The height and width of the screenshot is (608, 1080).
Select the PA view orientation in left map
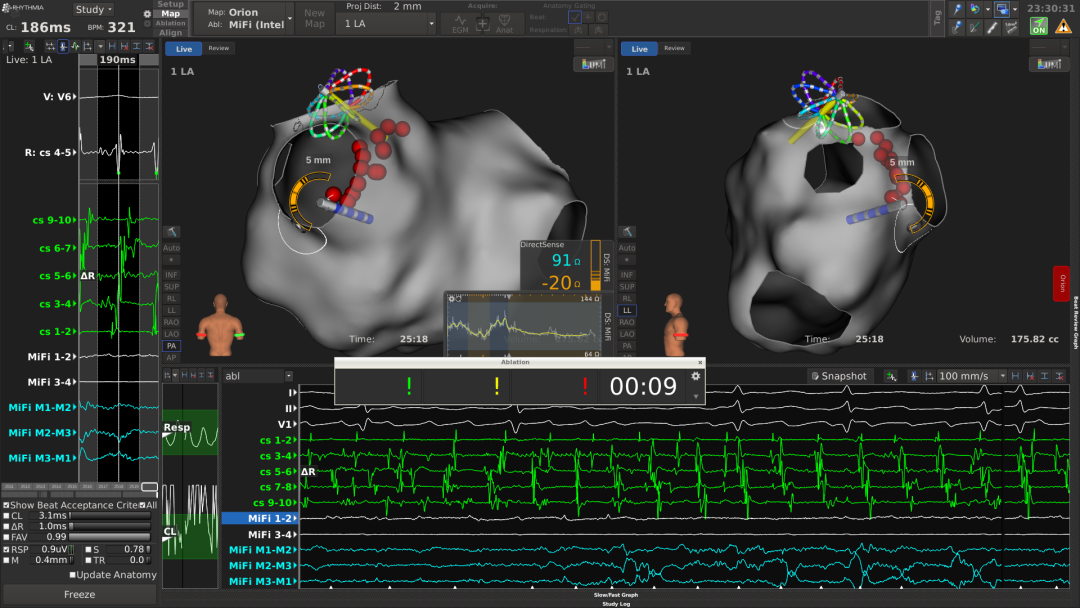171,346
